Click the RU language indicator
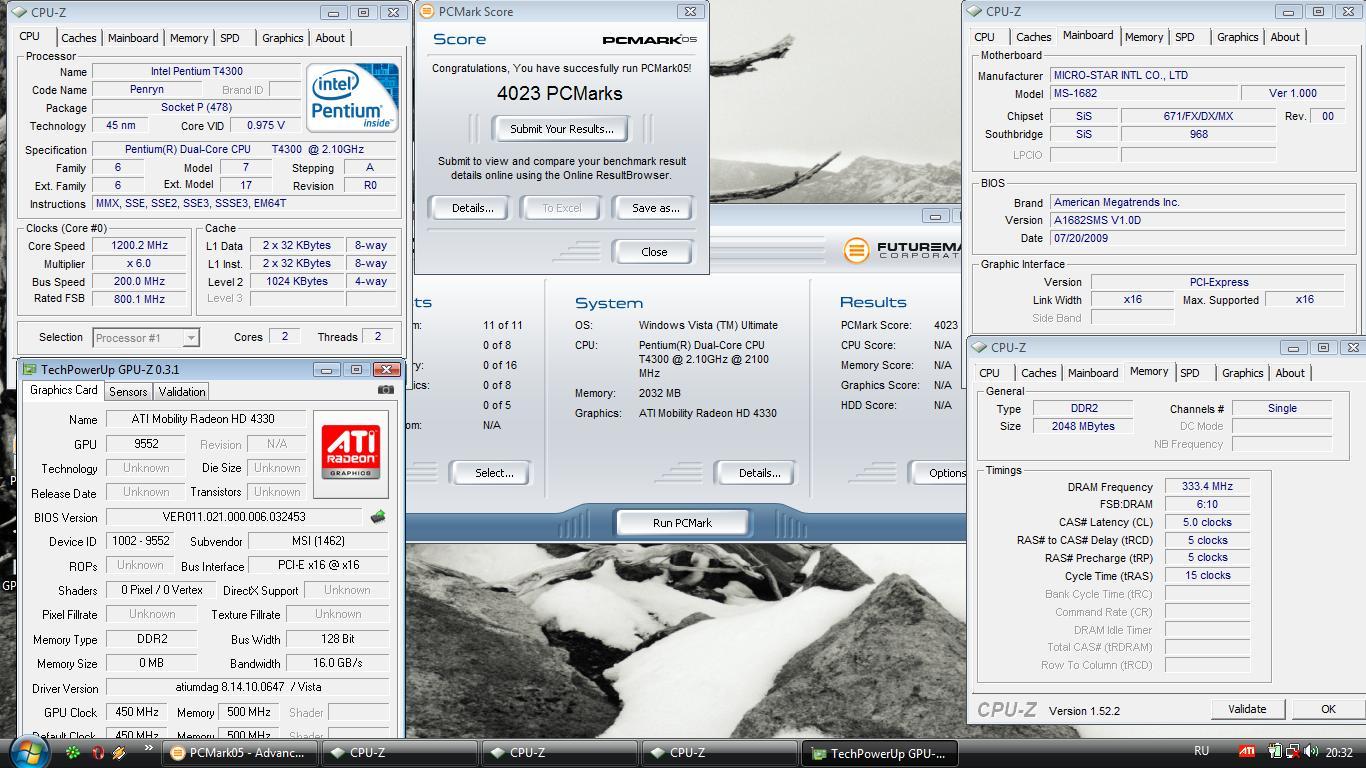Screen dimensions: 1366x768 (x=1201, y=751)
